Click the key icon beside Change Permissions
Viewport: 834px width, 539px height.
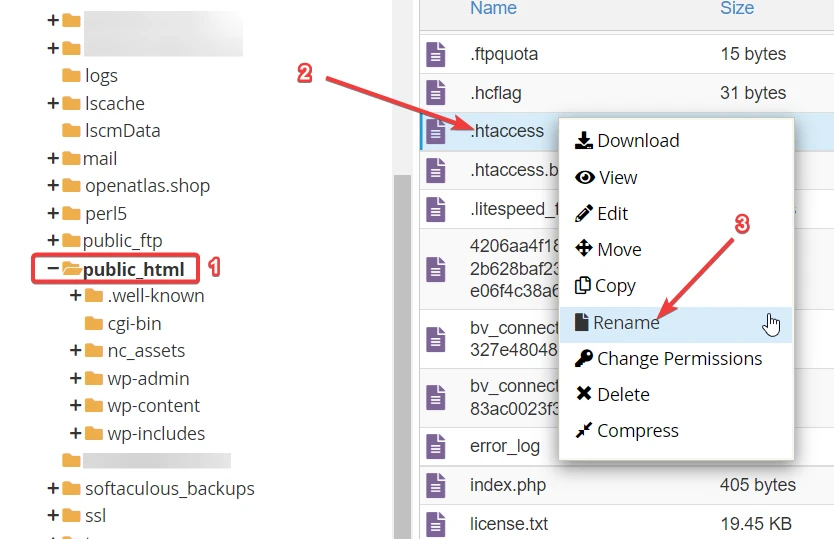(x=584, y=359)
